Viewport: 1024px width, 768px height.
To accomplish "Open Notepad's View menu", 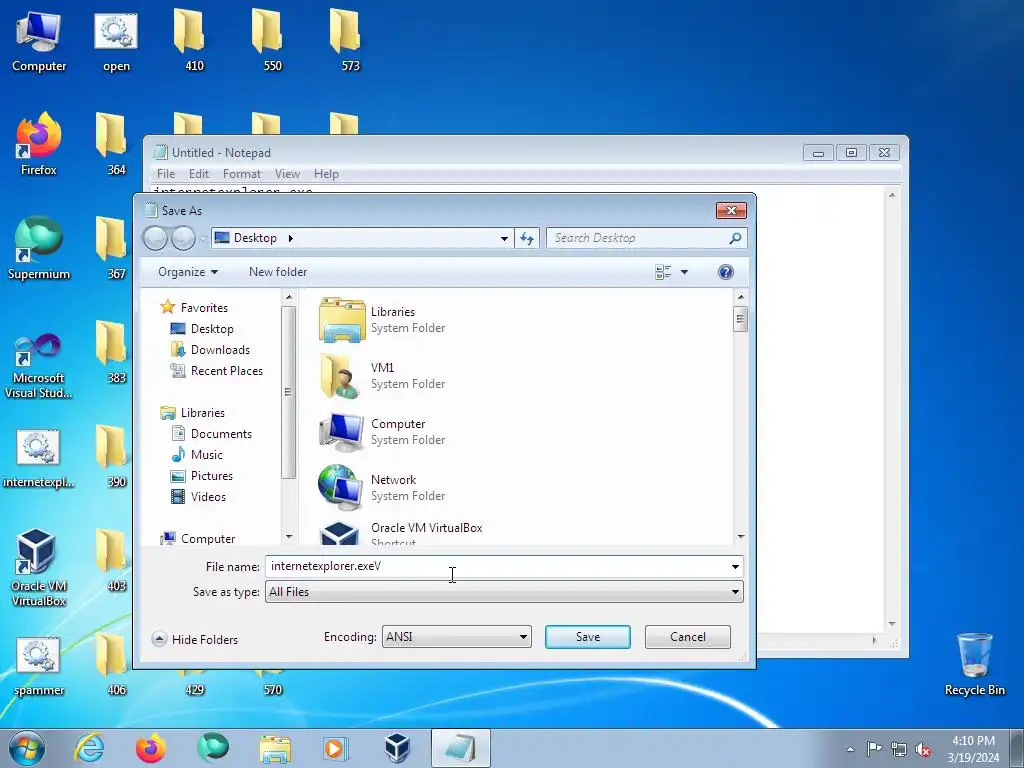I will 287,174.
